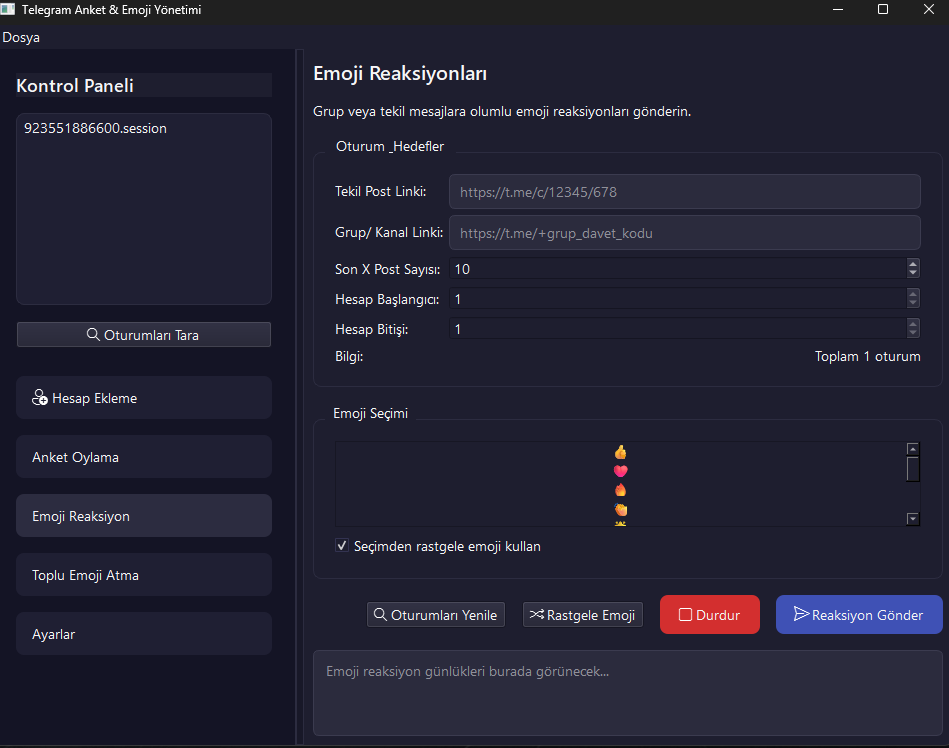The image size is (949, 748).
Task: Click Oturumları Yenile refresh button
Action: (x=435, y=615)
